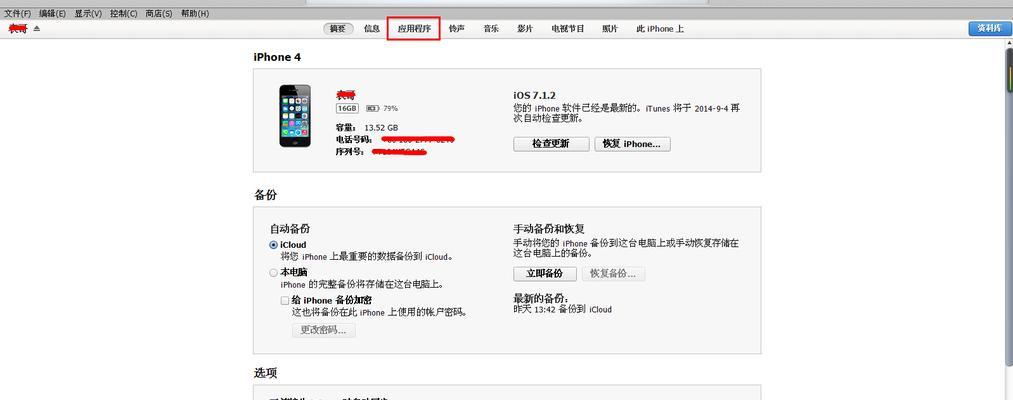
Task: Open the 显示(V) menu
Action: pos(88,13)
